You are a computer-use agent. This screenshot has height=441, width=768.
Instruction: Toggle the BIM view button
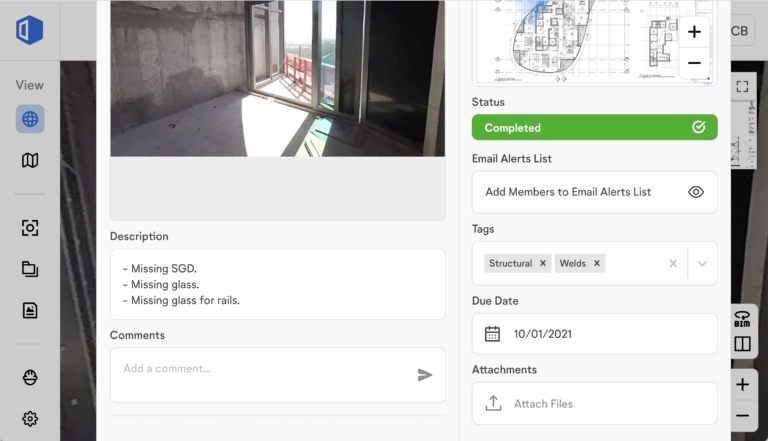pos(742,317)
